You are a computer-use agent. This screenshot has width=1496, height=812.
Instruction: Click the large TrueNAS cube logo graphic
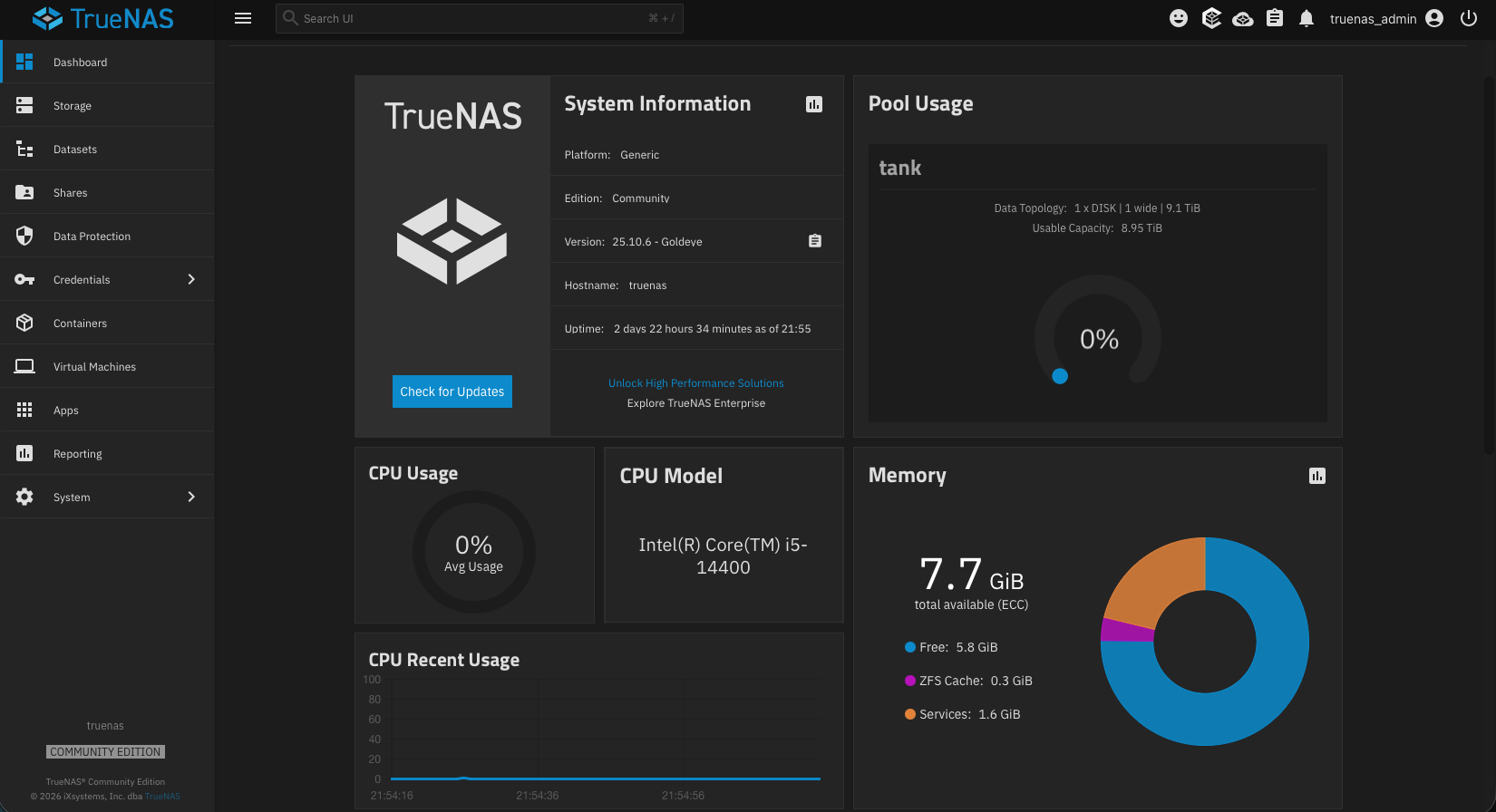coord(452,241)
